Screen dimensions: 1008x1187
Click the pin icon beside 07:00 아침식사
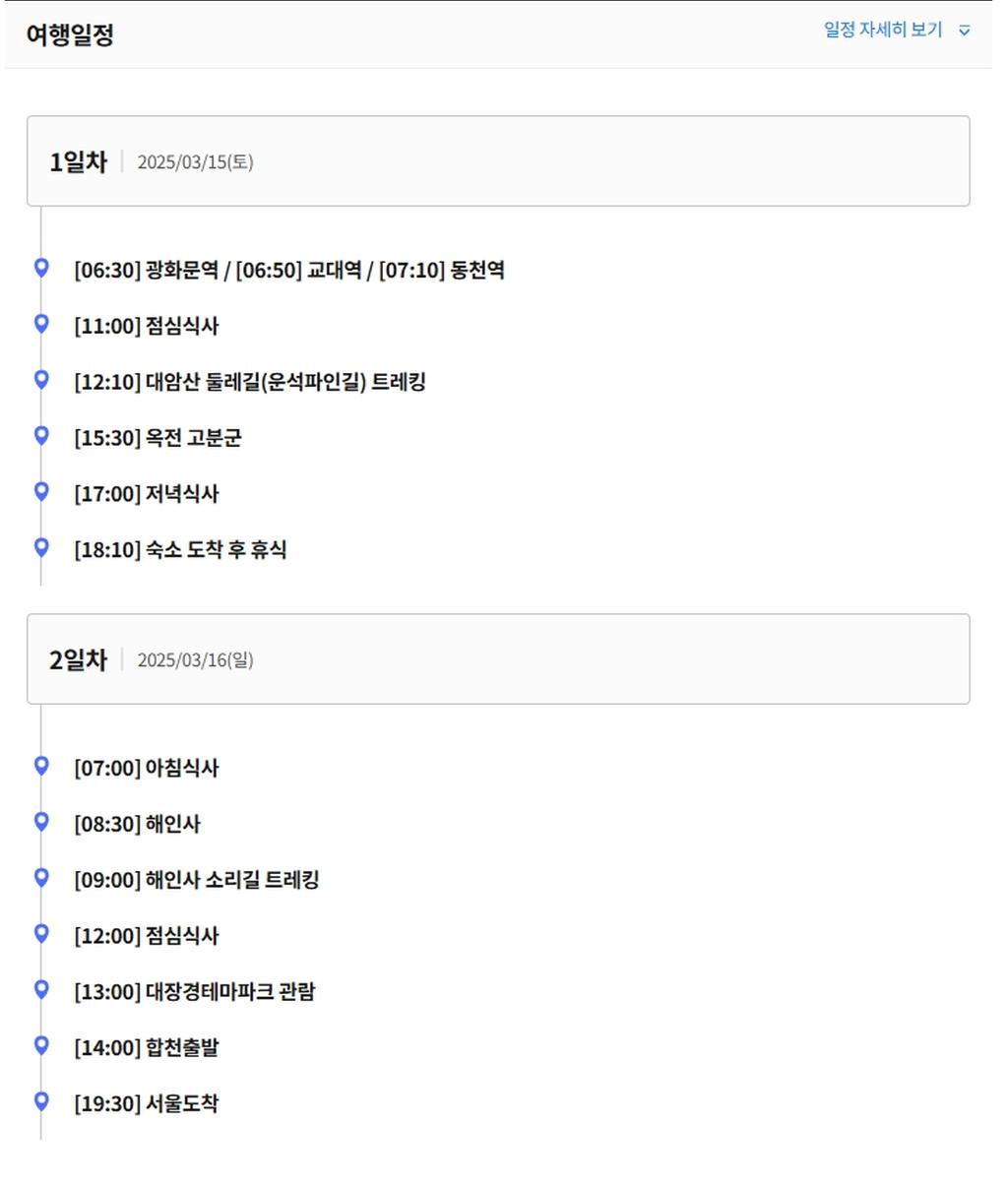(41, 765)
